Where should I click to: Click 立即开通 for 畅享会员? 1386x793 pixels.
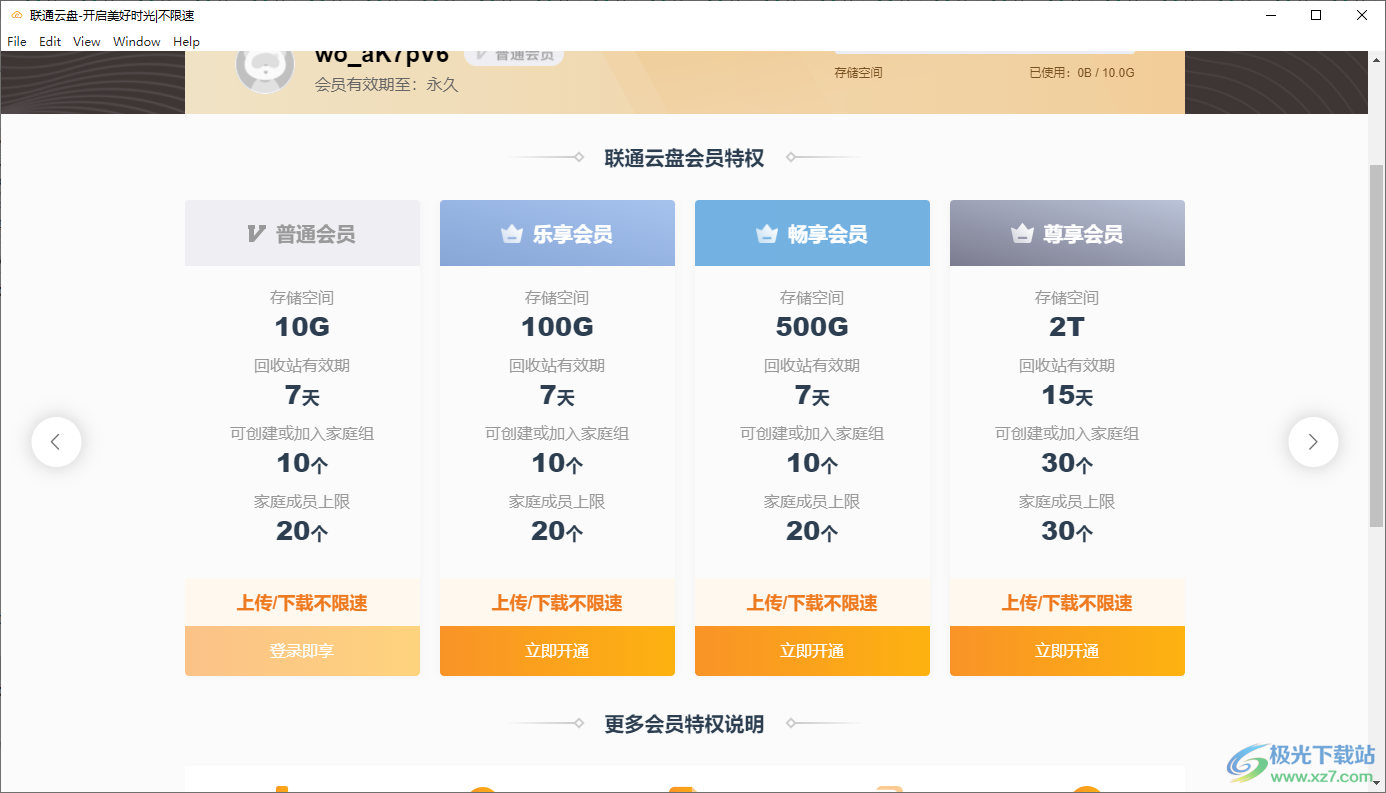click(x=812, y=651)
